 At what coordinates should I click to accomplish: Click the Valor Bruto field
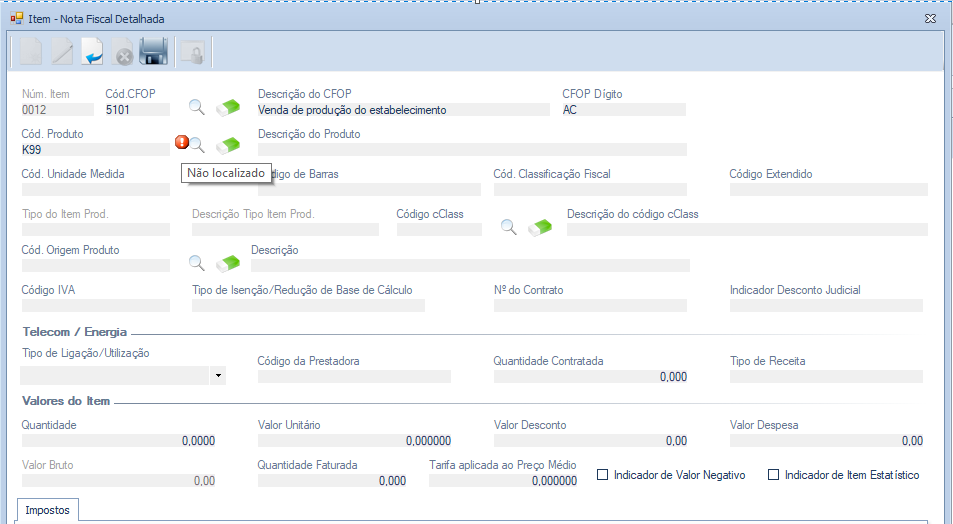[119, 481]
